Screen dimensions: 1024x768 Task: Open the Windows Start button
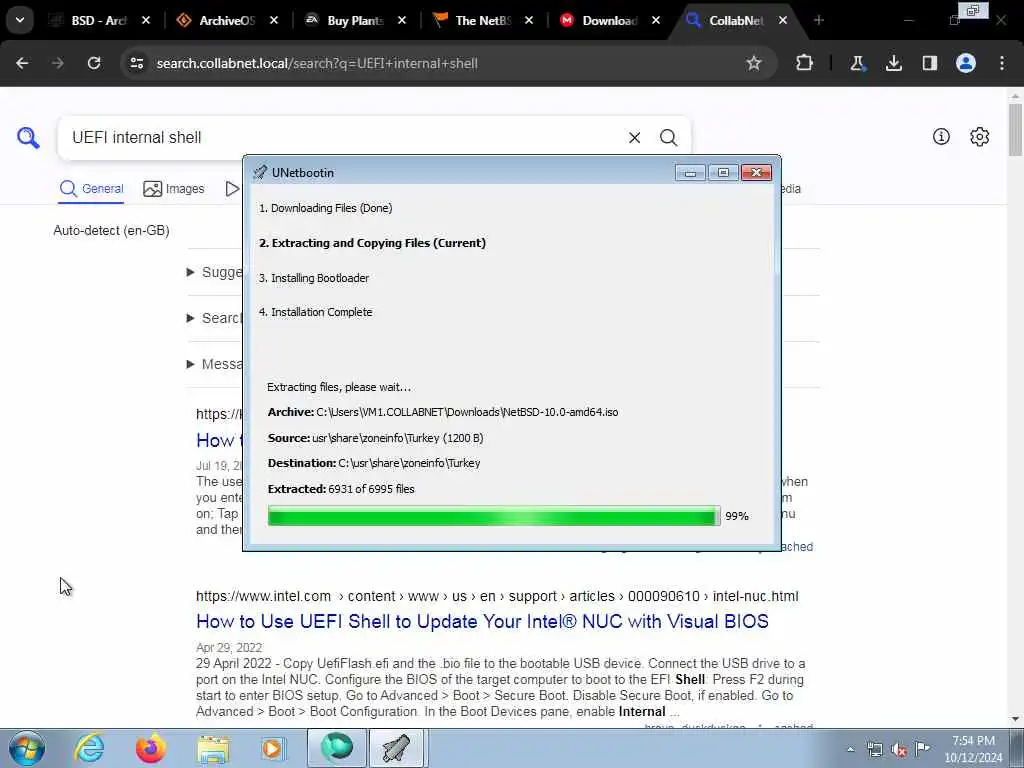(27, 748)
